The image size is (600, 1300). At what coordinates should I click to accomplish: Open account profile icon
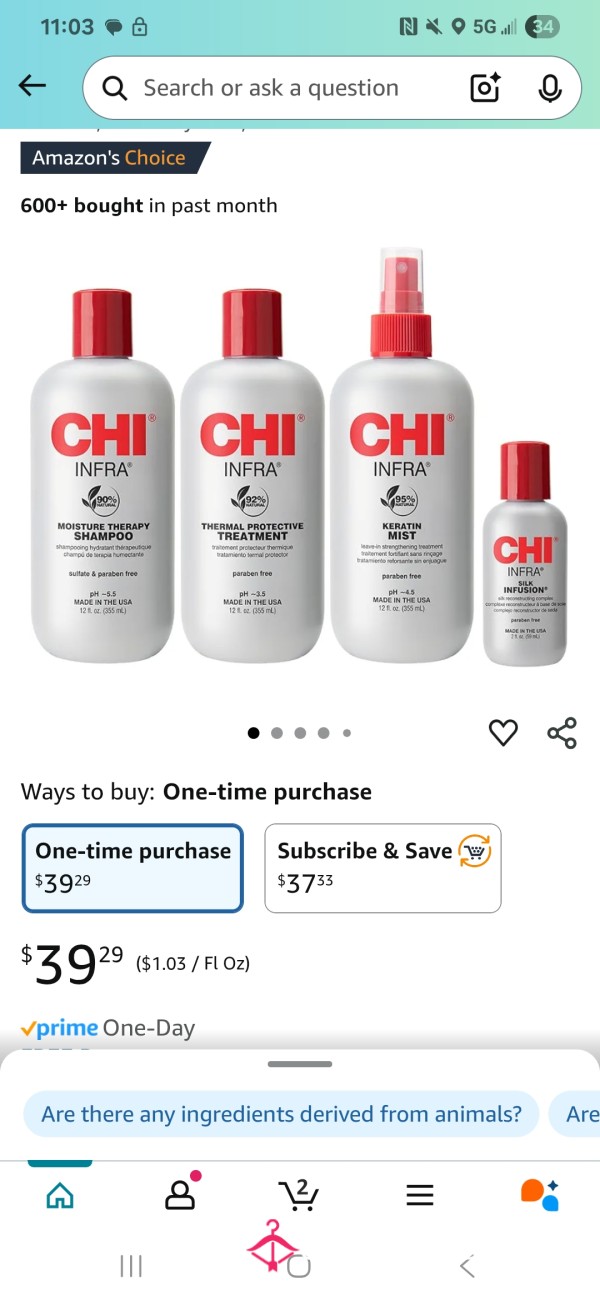coord(180,1193)
